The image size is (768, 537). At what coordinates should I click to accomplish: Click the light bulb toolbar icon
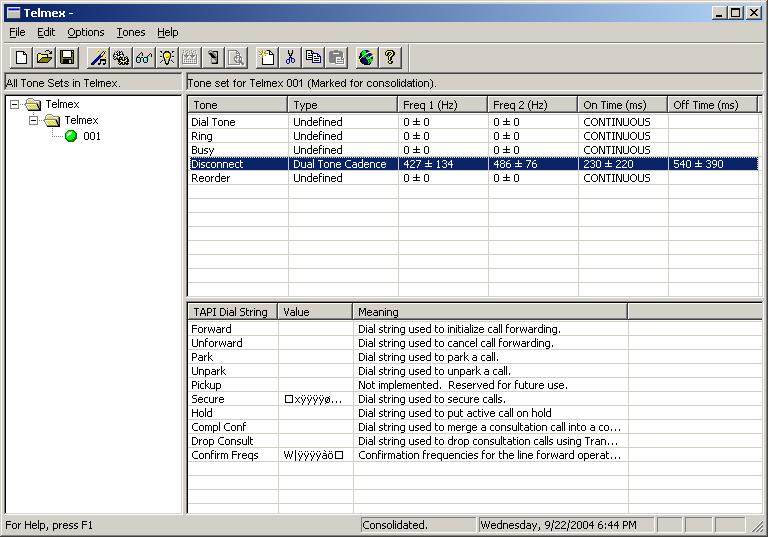[167, 57]
